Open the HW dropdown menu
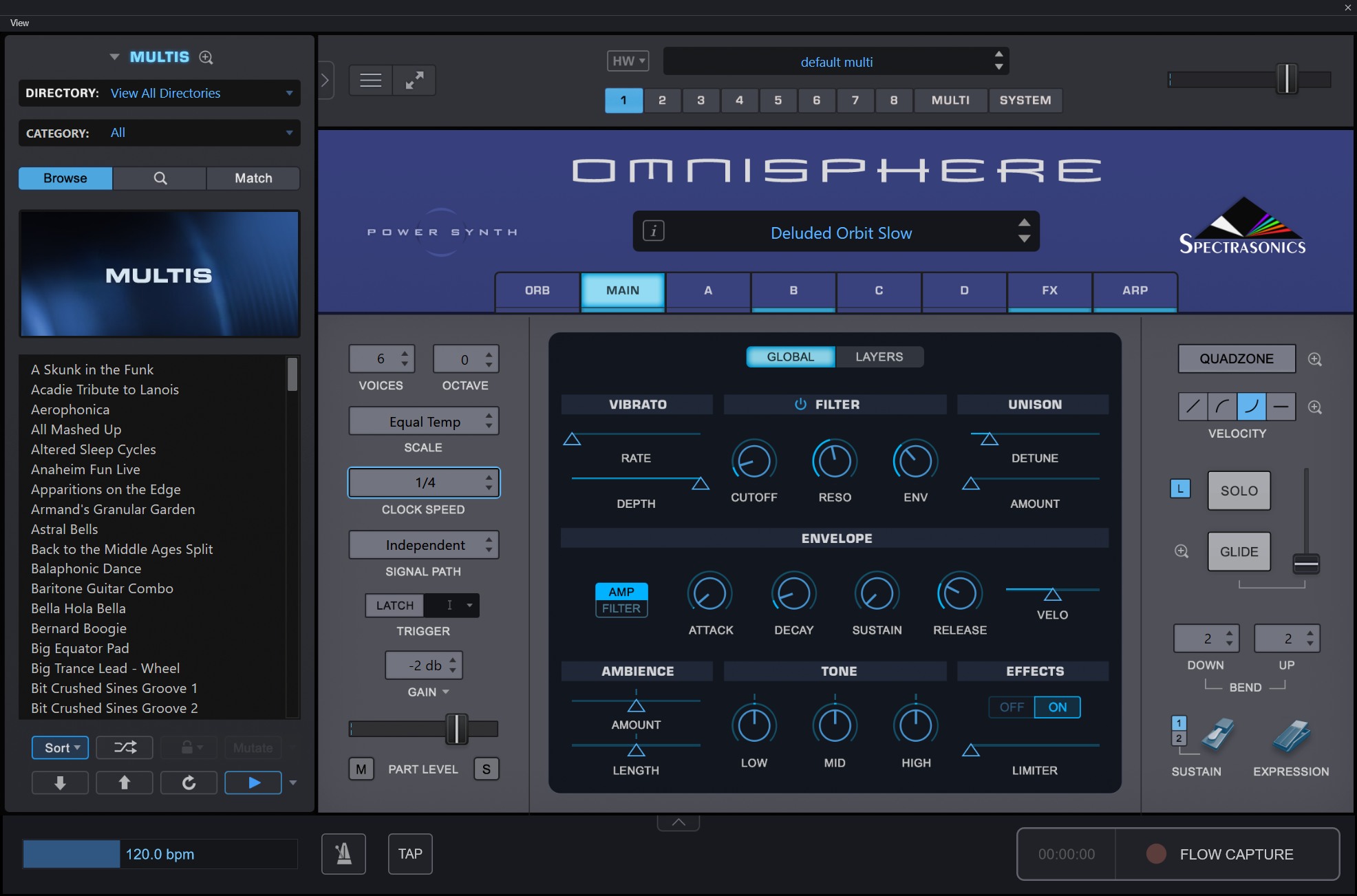The width and height of the screenshot is (1357, 896). coord(628,61)
